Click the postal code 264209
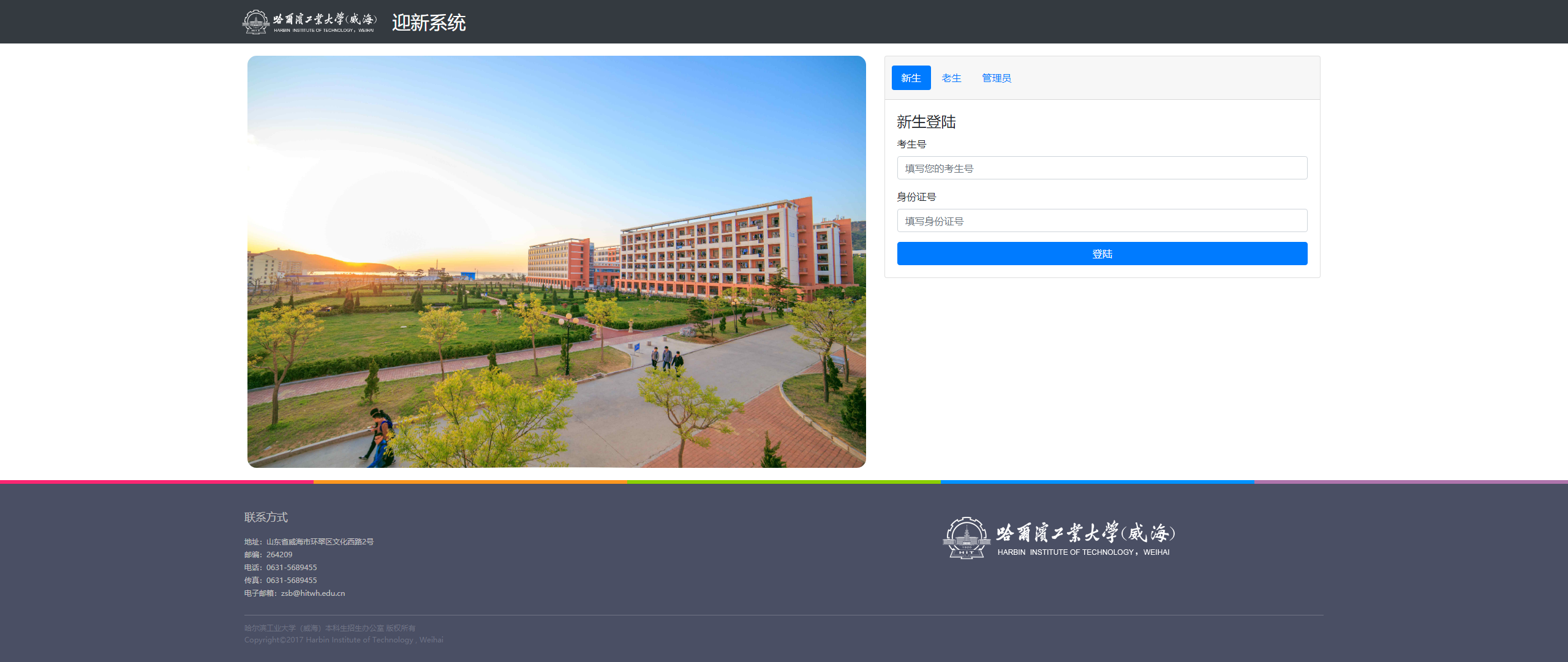 (279, 555)
